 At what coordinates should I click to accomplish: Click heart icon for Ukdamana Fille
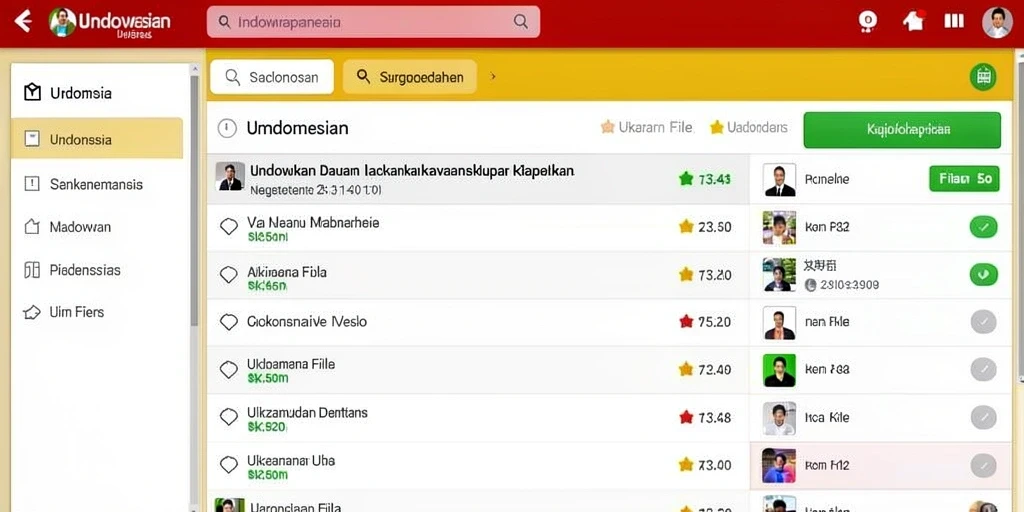(229, 370)
